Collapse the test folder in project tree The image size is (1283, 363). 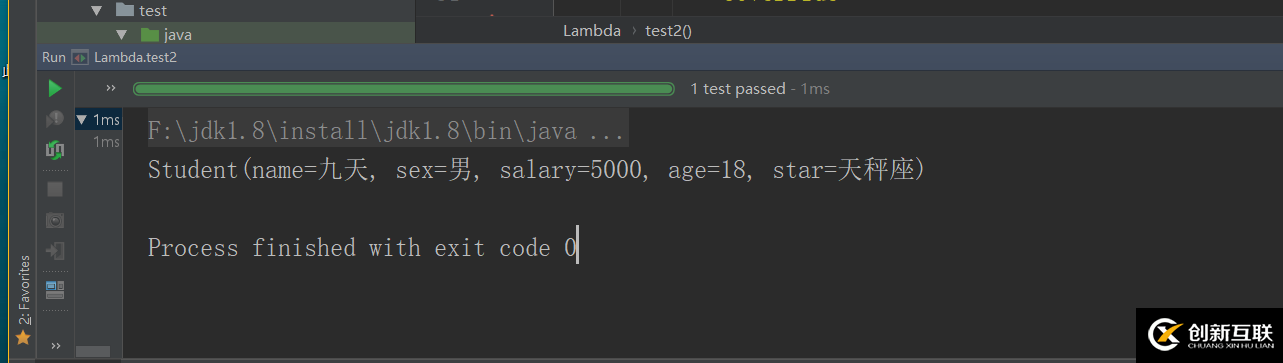click(96, 11)
